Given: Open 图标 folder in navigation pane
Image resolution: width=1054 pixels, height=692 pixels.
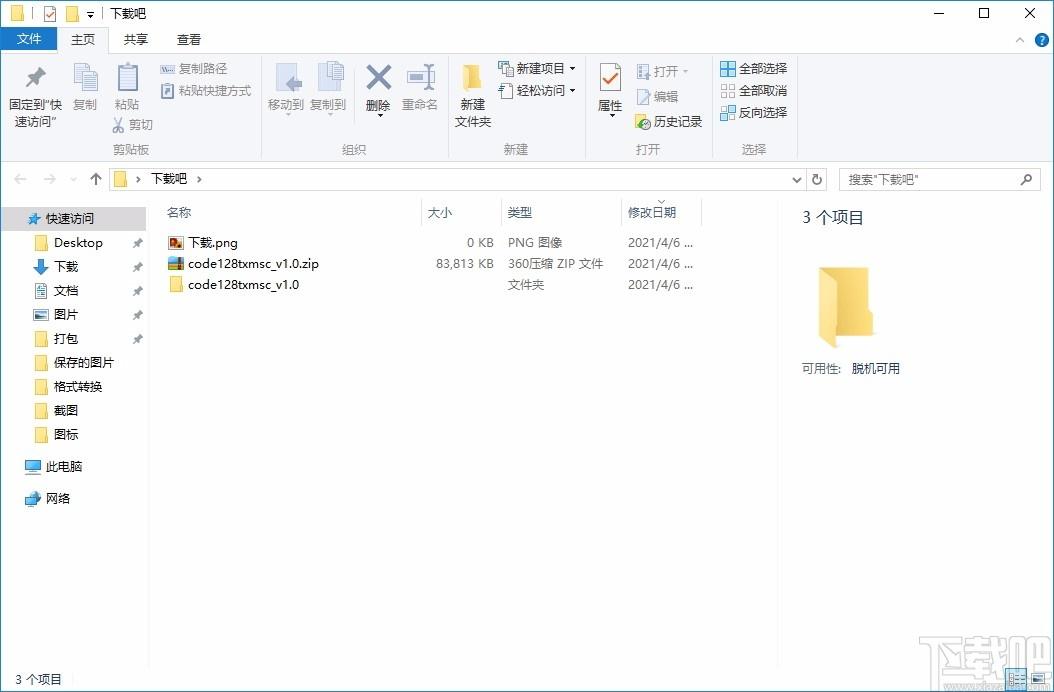Looking at the screenshot, I should click(x=66, y=434).
